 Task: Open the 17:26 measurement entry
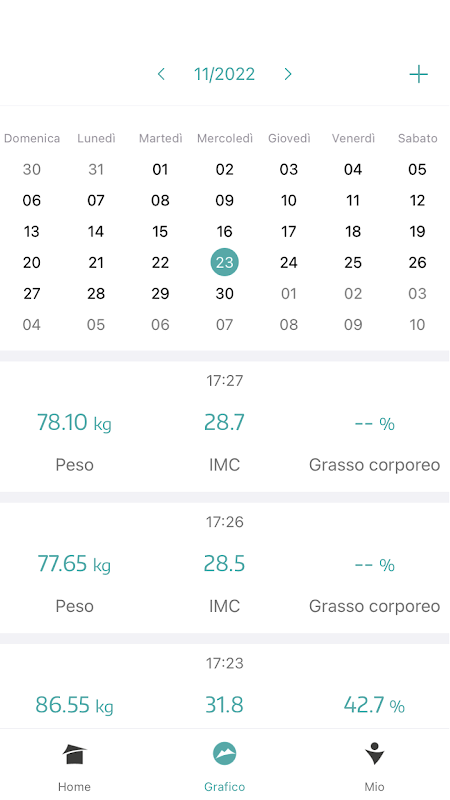[x=224, y=568]
